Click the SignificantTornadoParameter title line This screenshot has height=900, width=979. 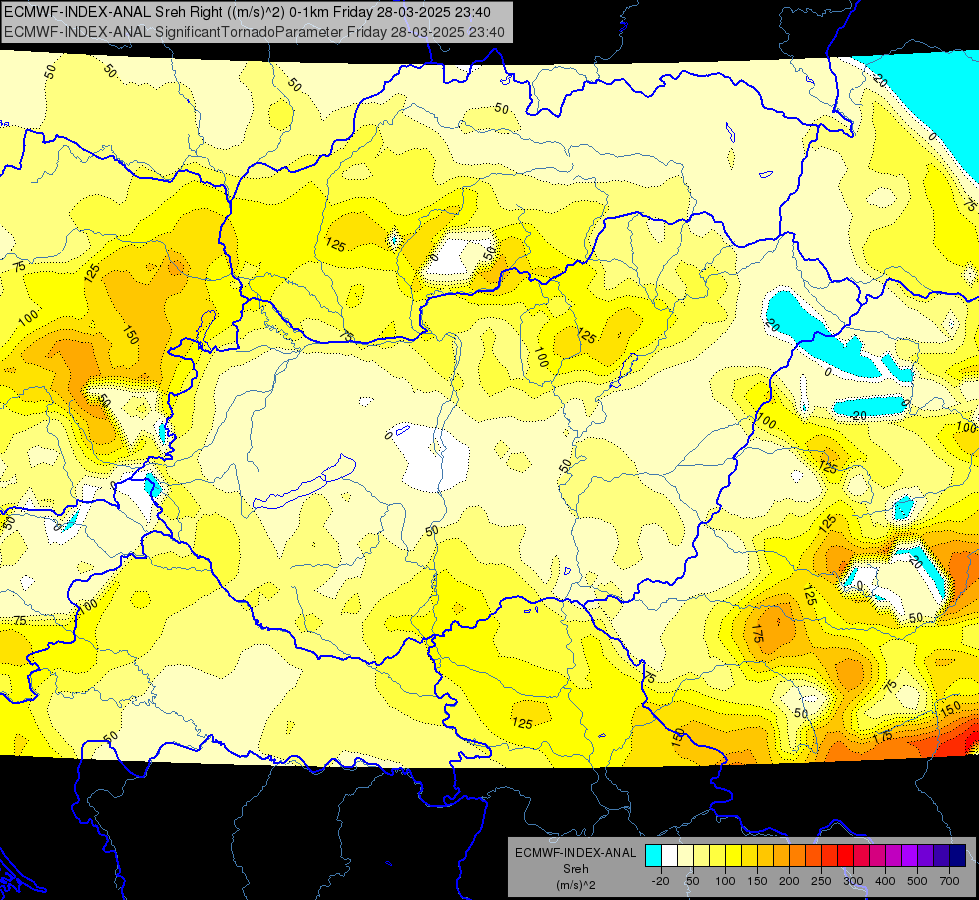(x=254, y=32)
